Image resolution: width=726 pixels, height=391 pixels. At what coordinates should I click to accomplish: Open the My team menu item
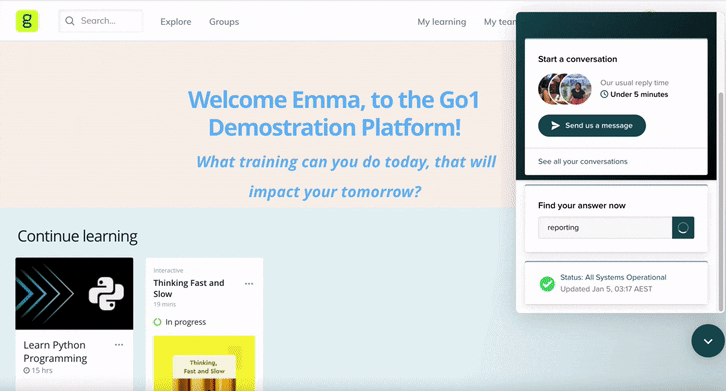[500, 22]
